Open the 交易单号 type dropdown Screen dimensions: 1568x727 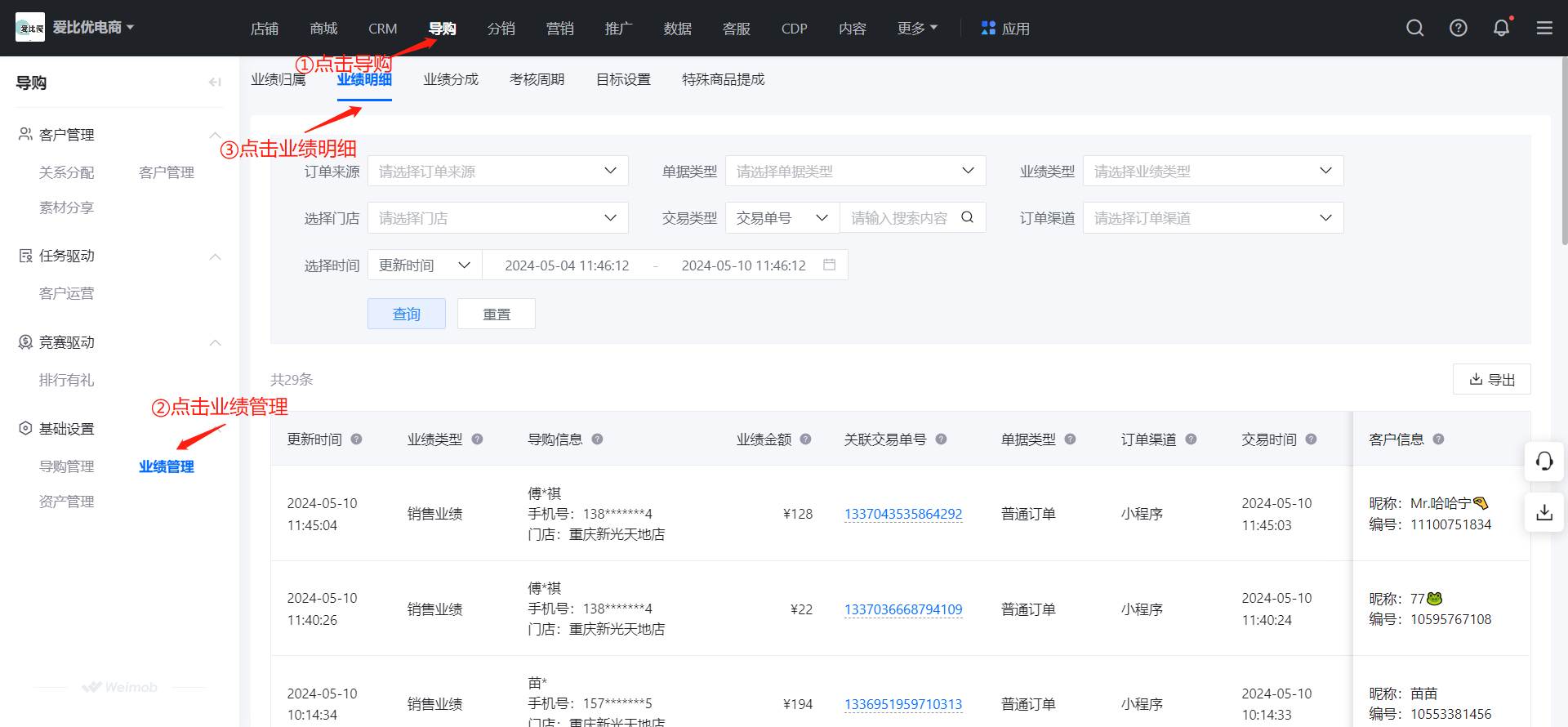[782, 218]
